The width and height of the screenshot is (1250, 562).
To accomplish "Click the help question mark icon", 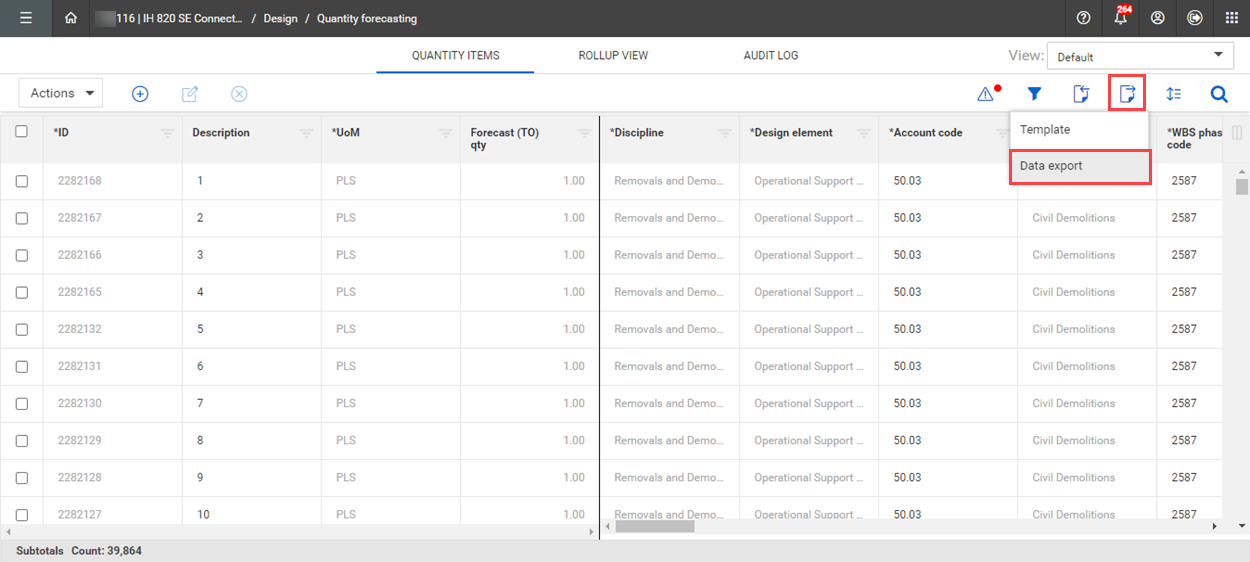I will (1084, 18).
